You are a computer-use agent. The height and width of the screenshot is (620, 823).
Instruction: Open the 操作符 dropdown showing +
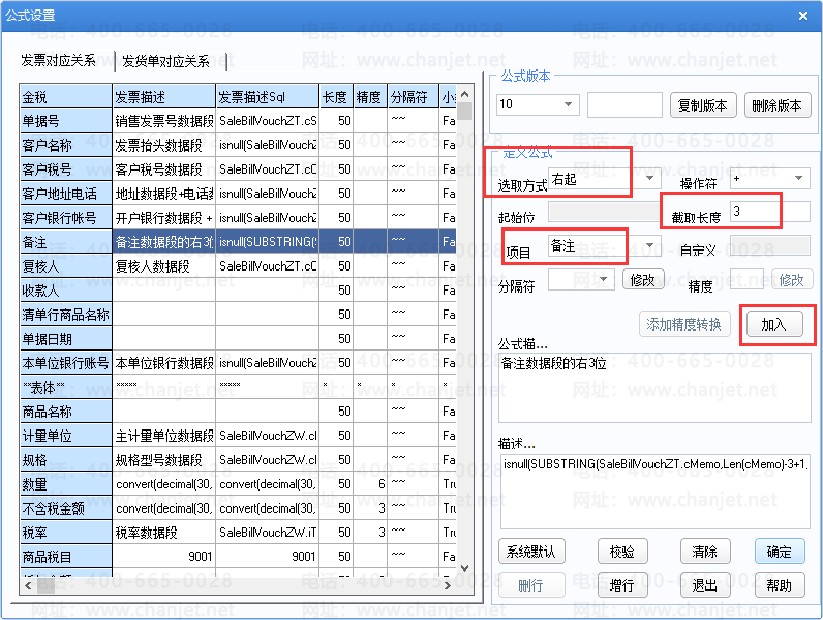pos(769,178)
